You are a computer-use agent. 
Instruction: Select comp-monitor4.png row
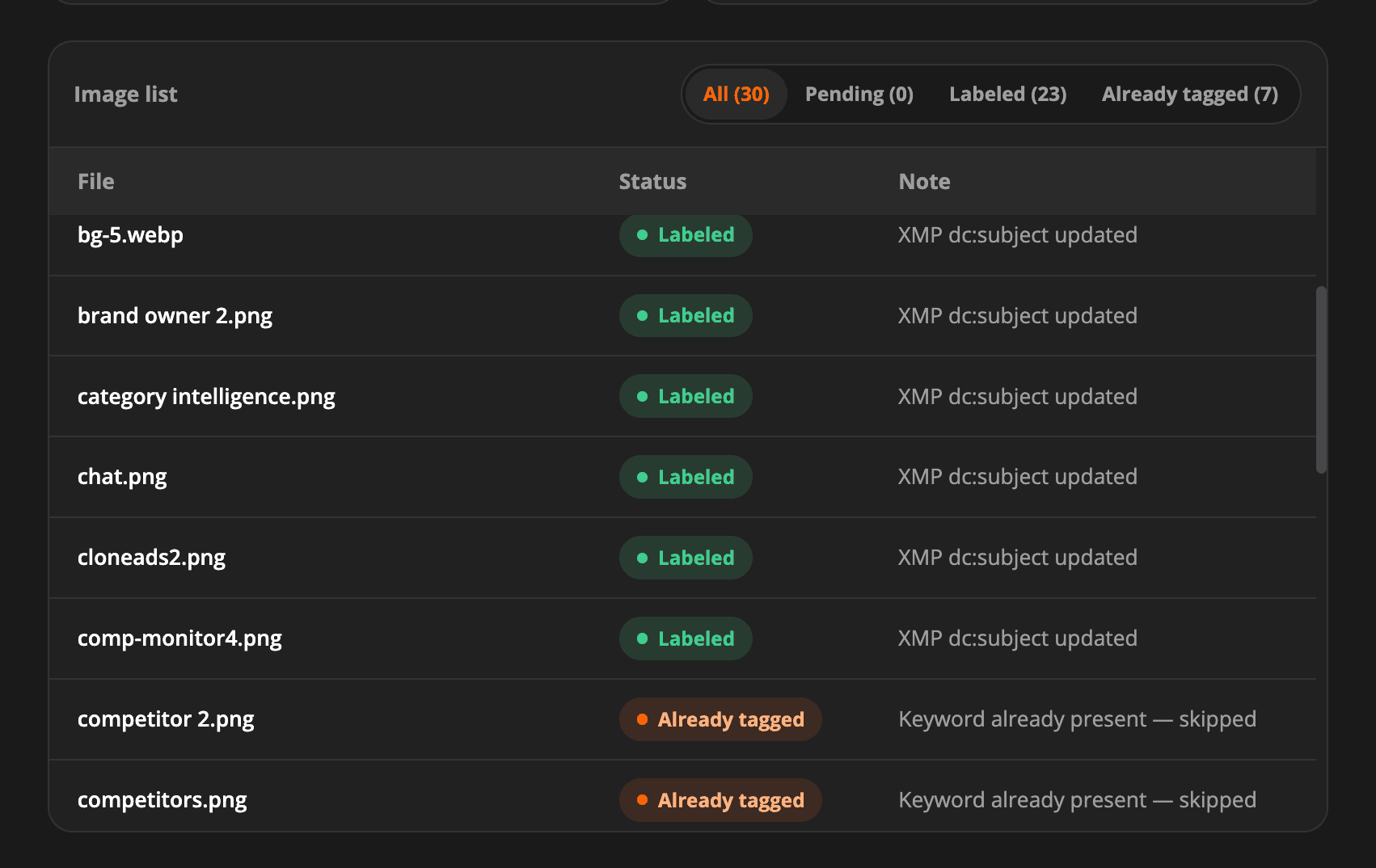(682, 638)
